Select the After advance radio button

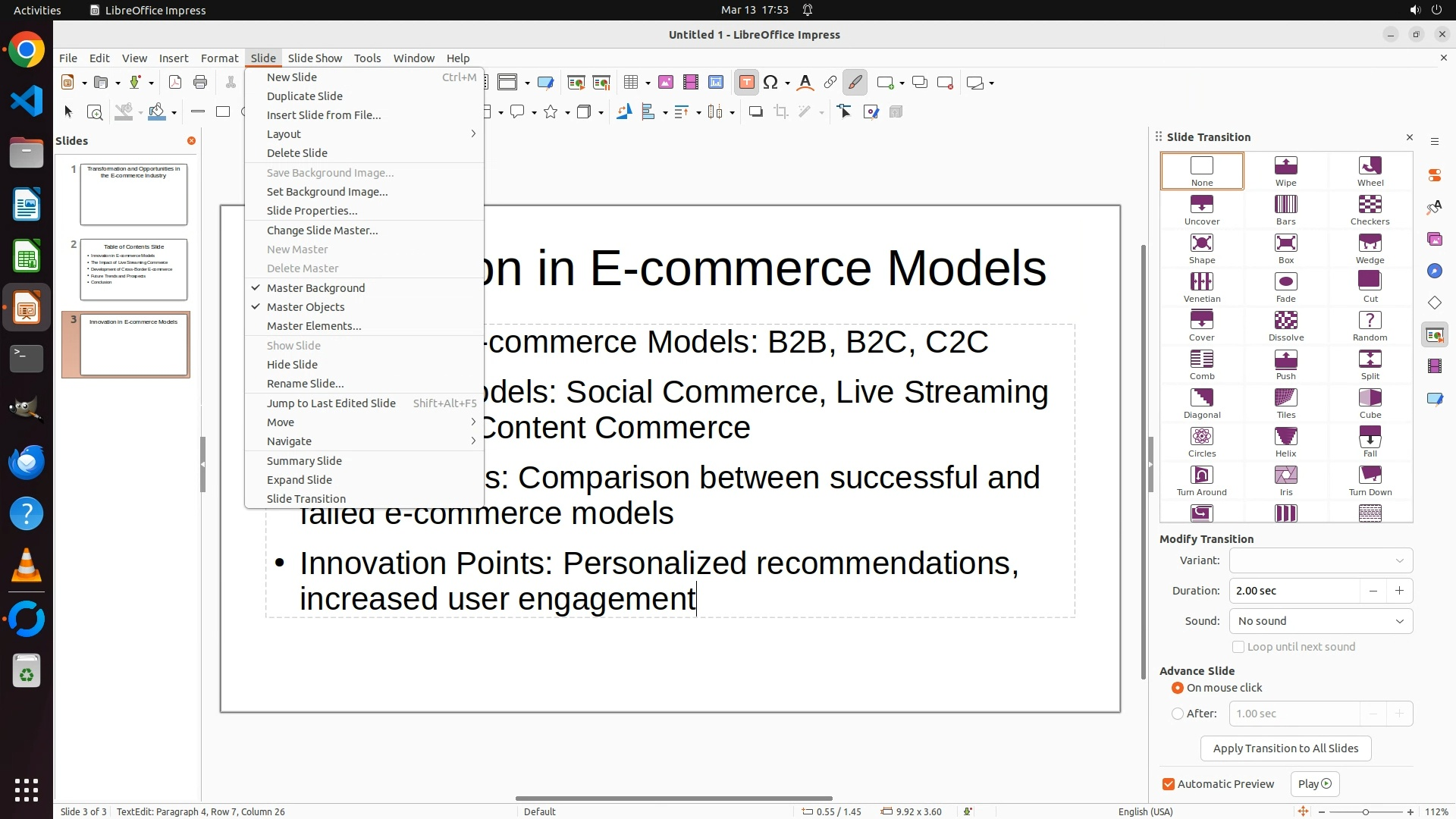(x=1178, y=714)
